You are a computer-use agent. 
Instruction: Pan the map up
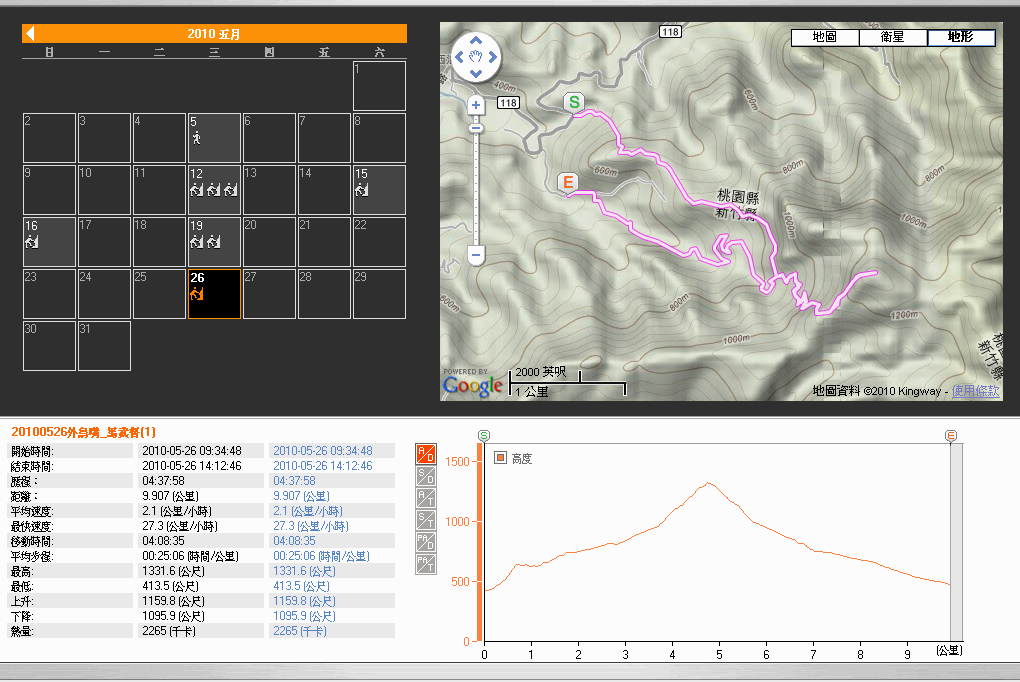pos(476,40)
